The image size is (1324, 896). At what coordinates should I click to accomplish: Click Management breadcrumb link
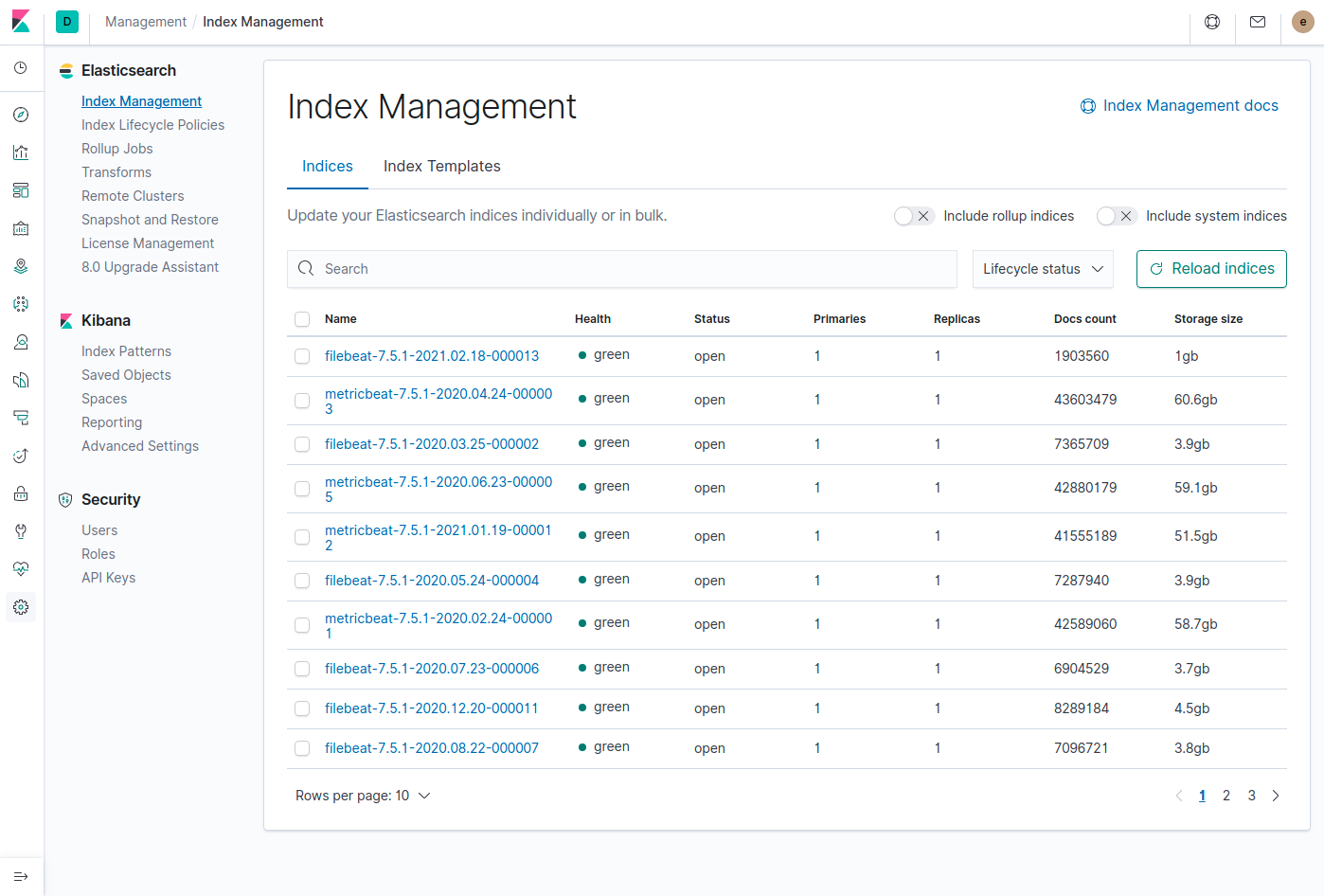(x=146, y=22)
